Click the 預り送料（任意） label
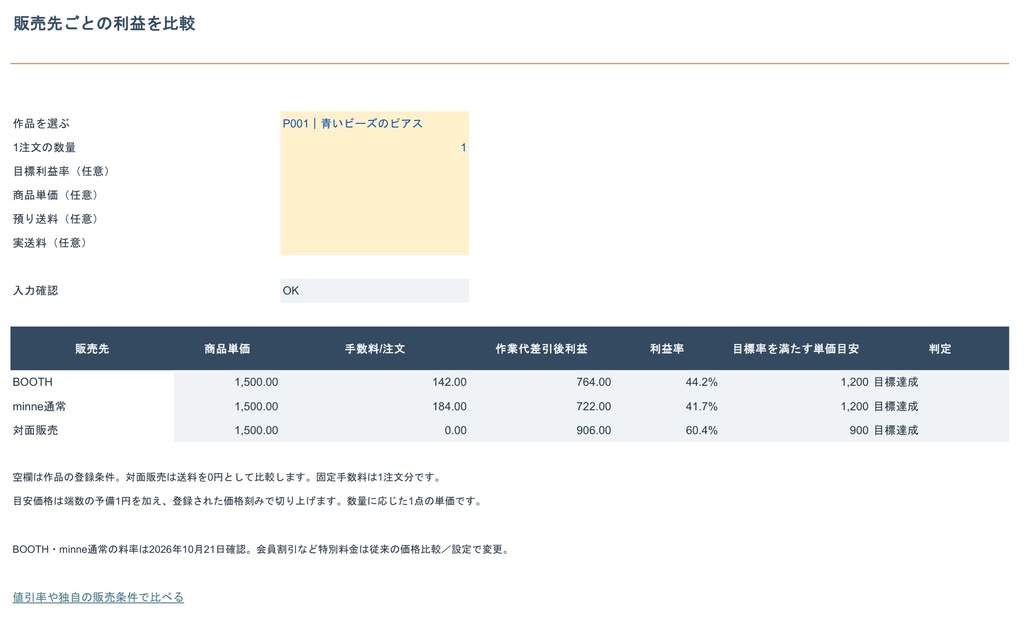Screen dimensions: 1024x625 (57, 219)
